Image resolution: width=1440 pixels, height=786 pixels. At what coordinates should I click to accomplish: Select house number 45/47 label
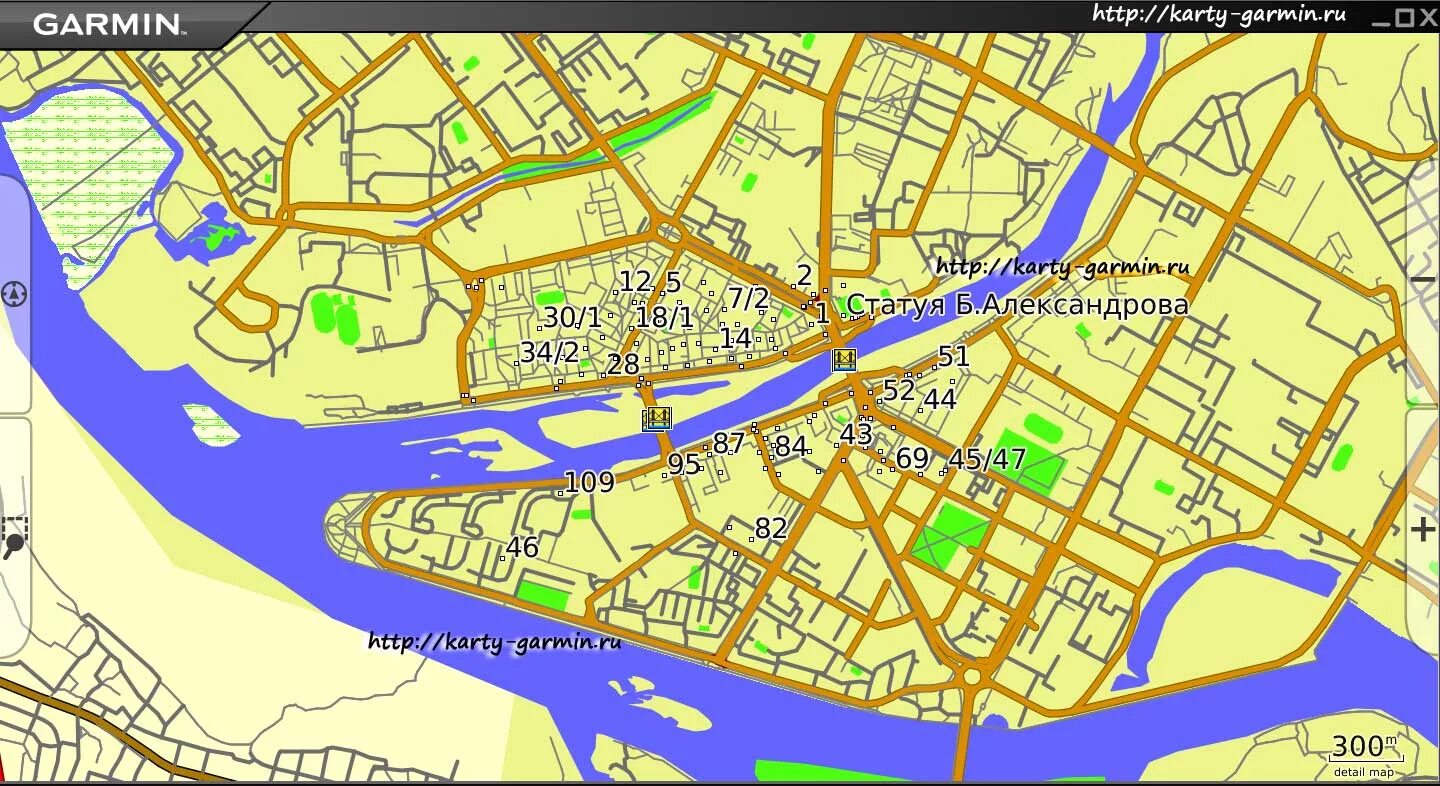pos(987,459)
